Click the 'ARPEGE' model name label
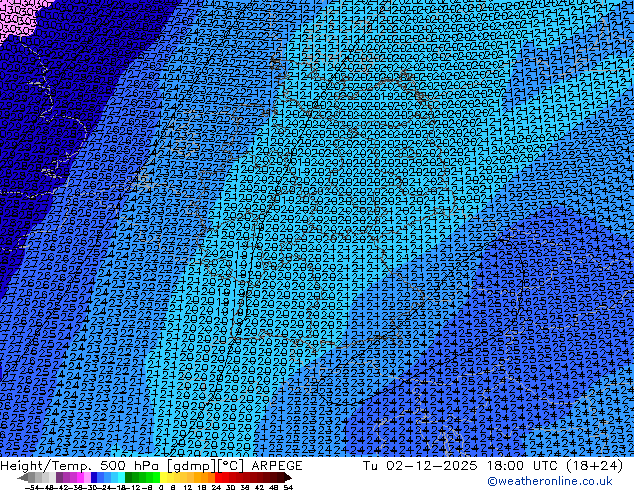The width and height of the screenshot is (634, 490). 277,466
